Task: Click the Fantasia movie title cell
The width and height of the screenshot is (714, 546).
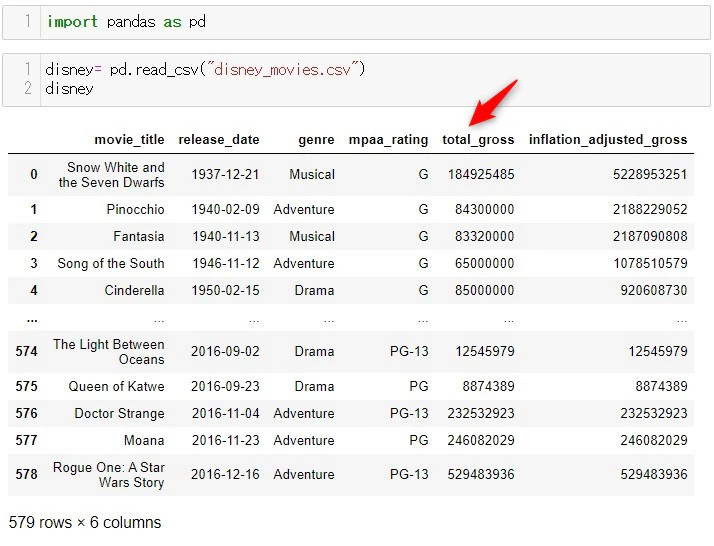Action: click(x=139, y=236)
